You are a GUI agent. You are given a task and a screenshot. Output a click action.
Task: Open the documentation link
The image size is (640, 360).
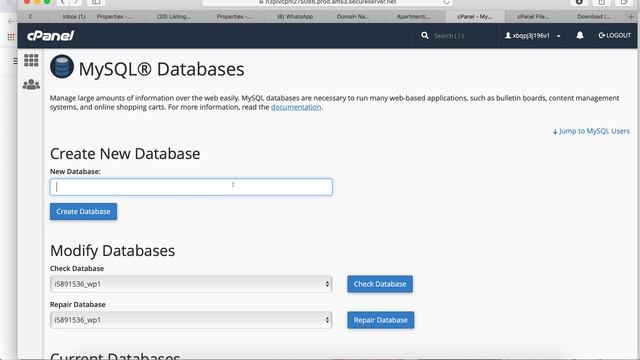(x=296, y=107)
